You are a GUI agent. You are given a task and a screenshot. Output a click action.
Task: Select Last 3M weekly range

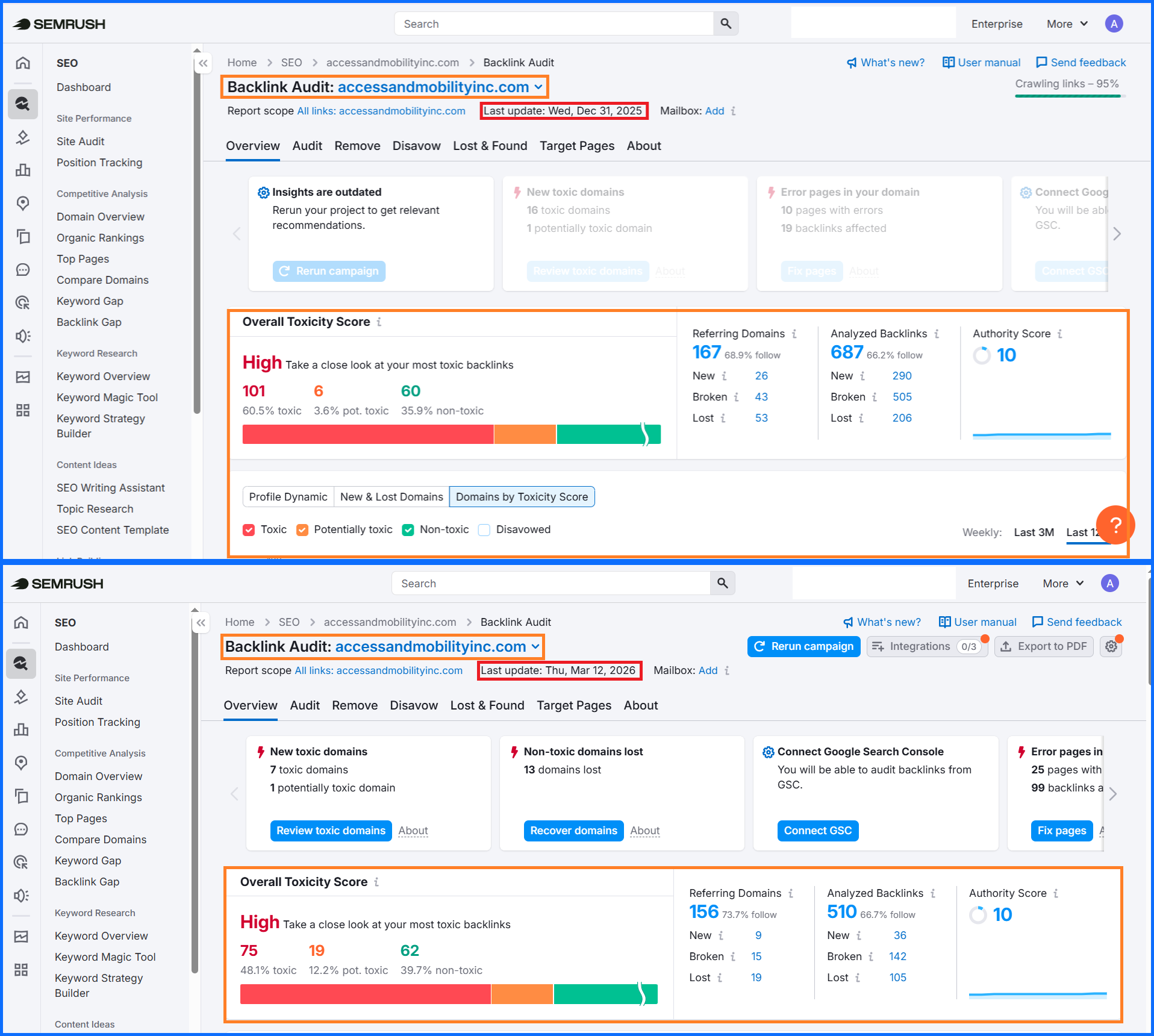point(1034,532)
